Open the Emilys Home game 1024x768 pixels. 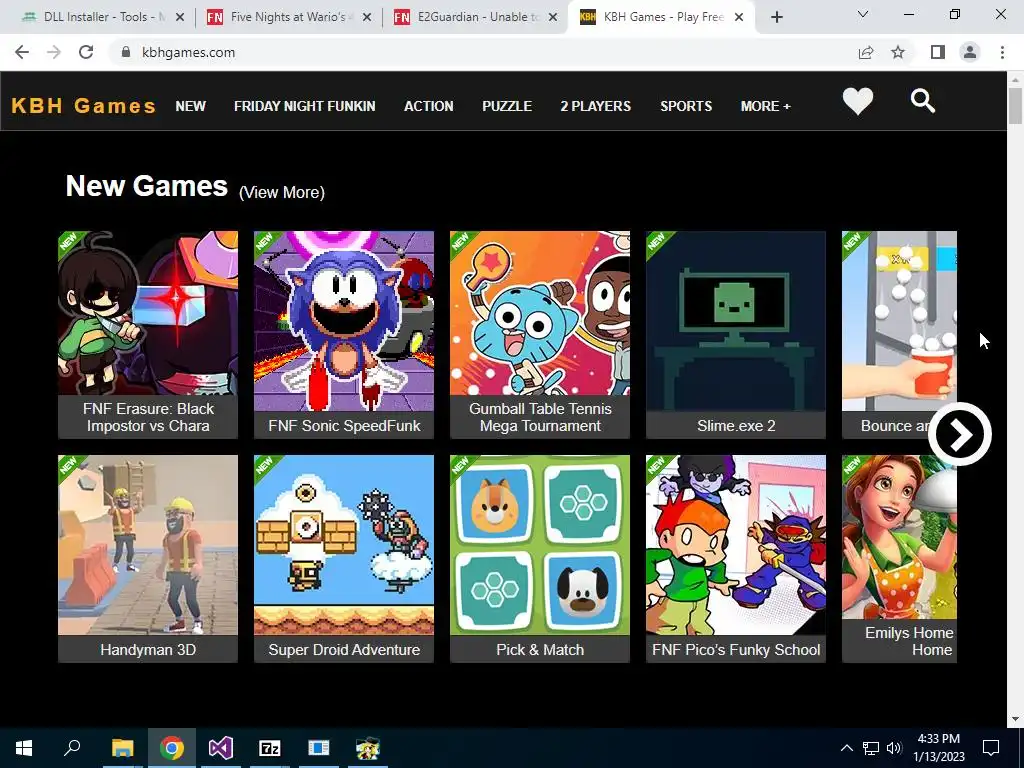point(899,559)
